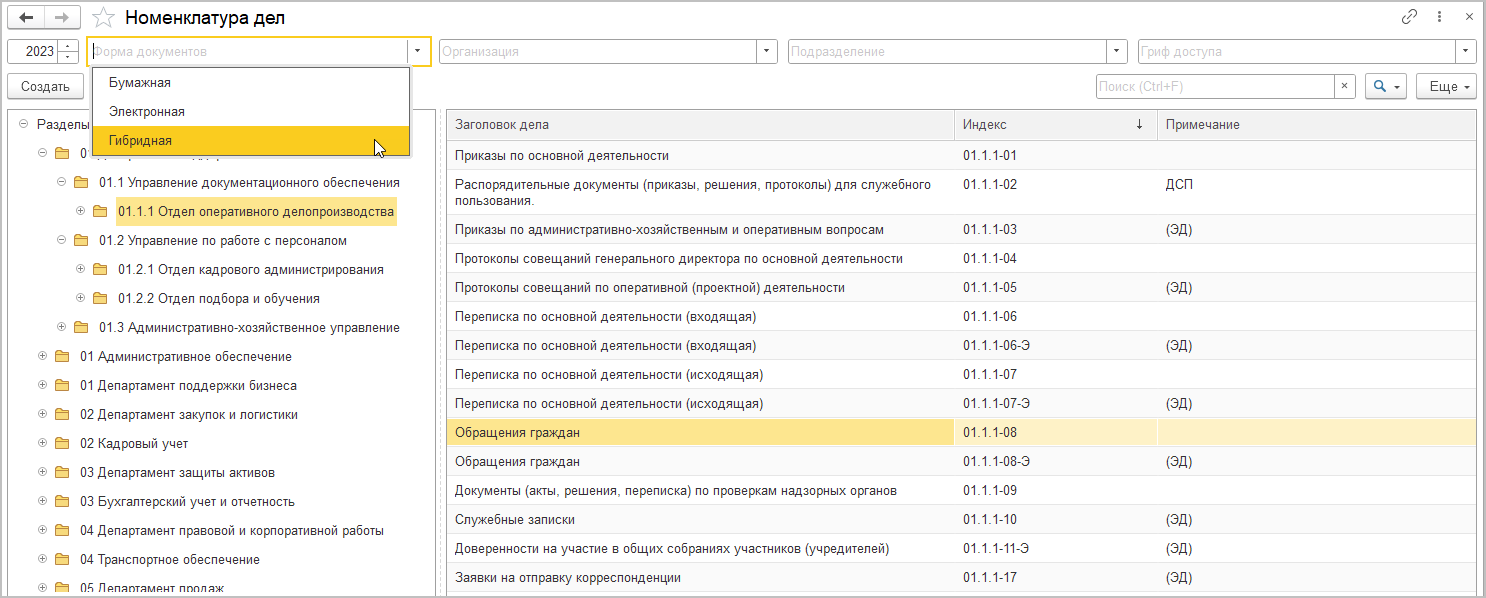Click folder icon of Кадровый учет
Screen dimensions: 1486x598
point(62,443)
